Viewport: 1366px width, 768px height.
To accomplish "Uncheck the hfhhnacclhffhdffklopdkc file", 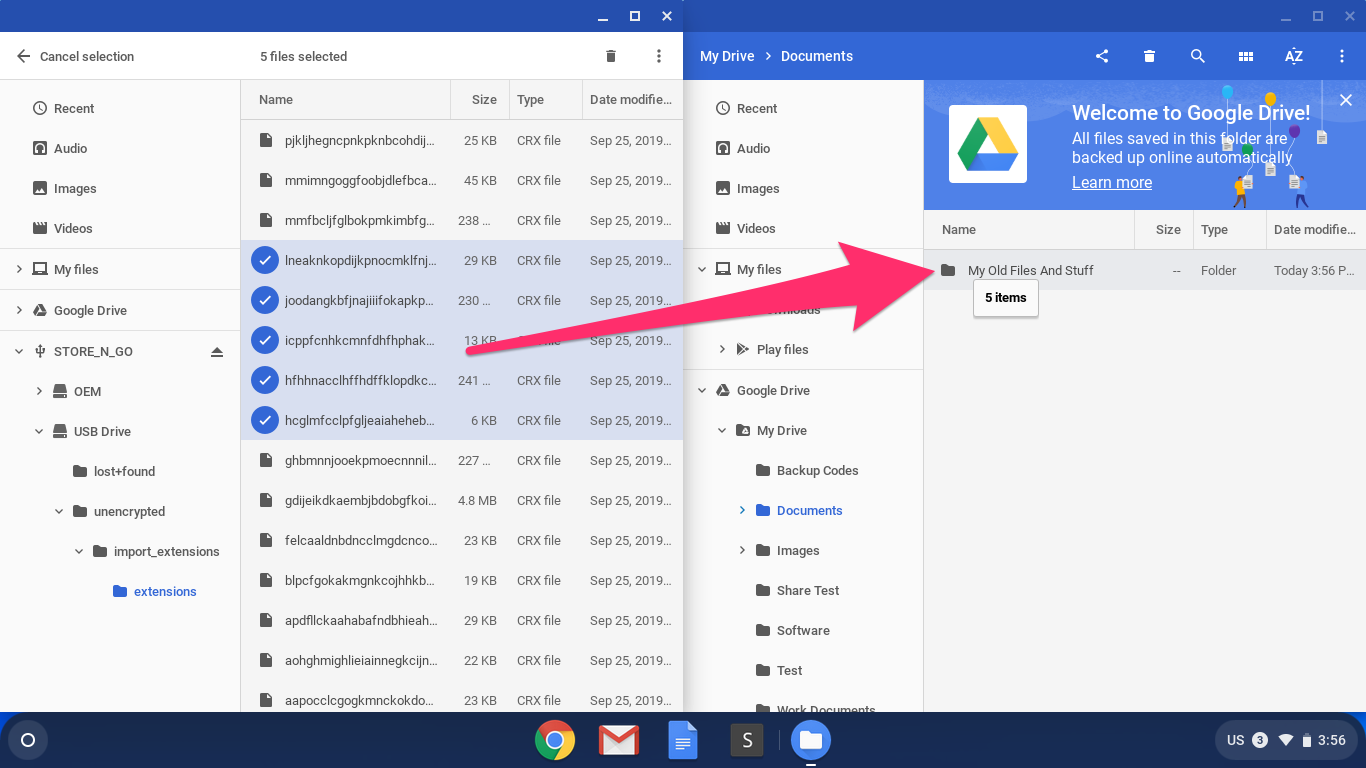I will 264,380.
